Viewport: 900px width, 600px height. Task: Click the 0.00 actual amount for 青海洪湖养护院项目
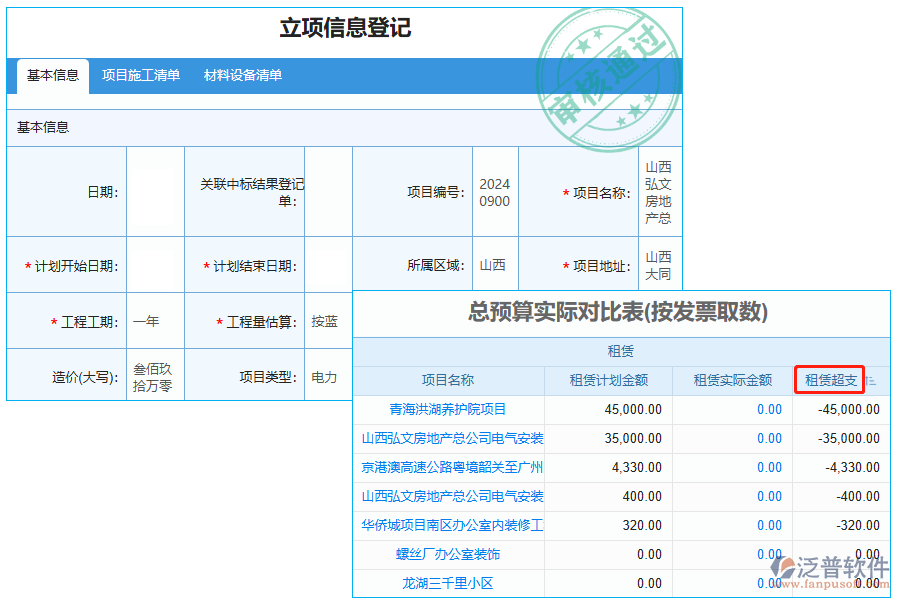coord(768,409)
